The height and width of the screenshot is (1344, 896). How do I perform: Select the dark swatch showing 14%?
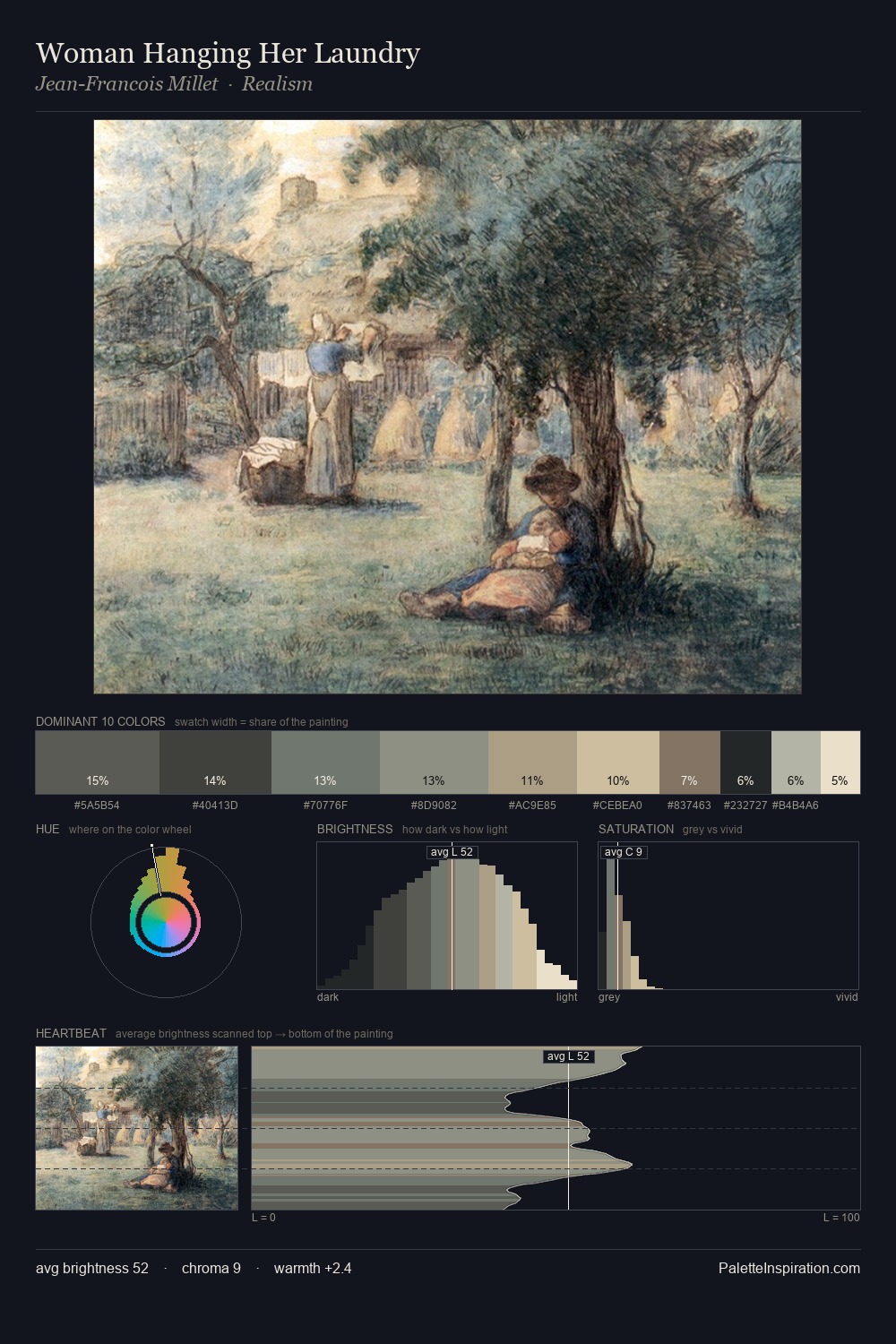pyautogui.click(x=215, y=762)
